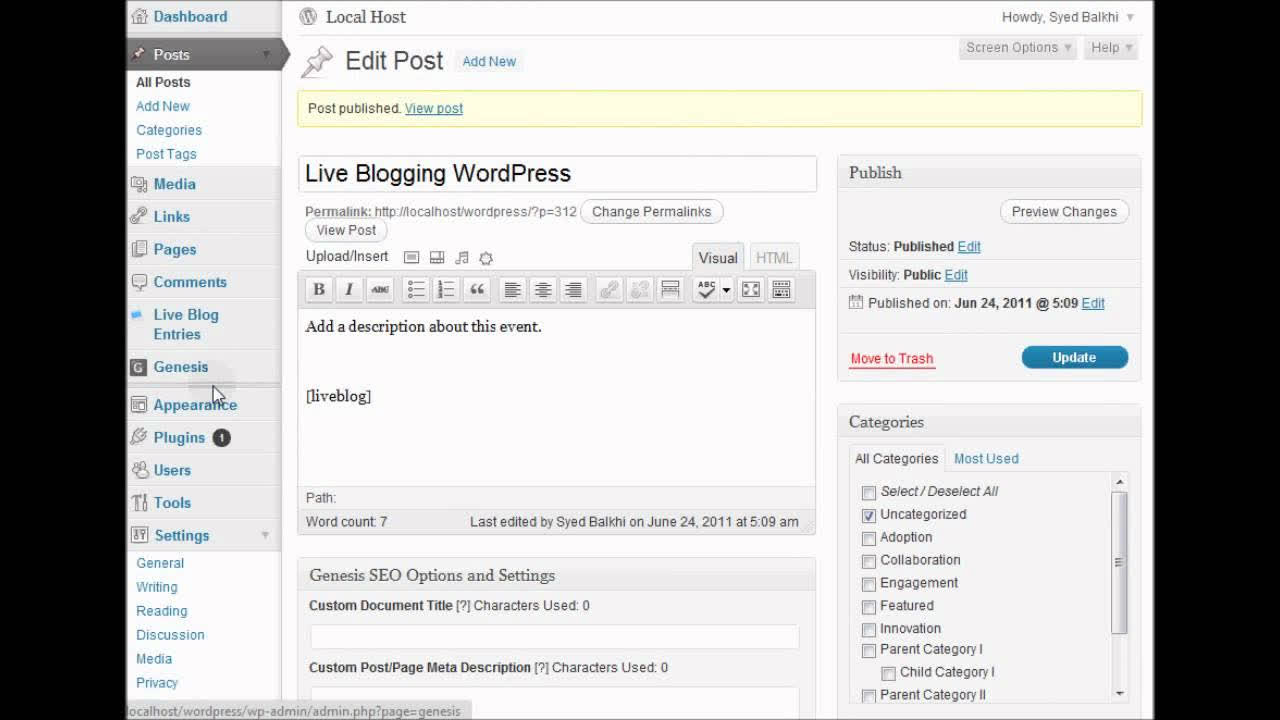Open the Screen Options dropdown
Image resolution: width=1280 pixels, height=720 pixels.
[1019, 47]
